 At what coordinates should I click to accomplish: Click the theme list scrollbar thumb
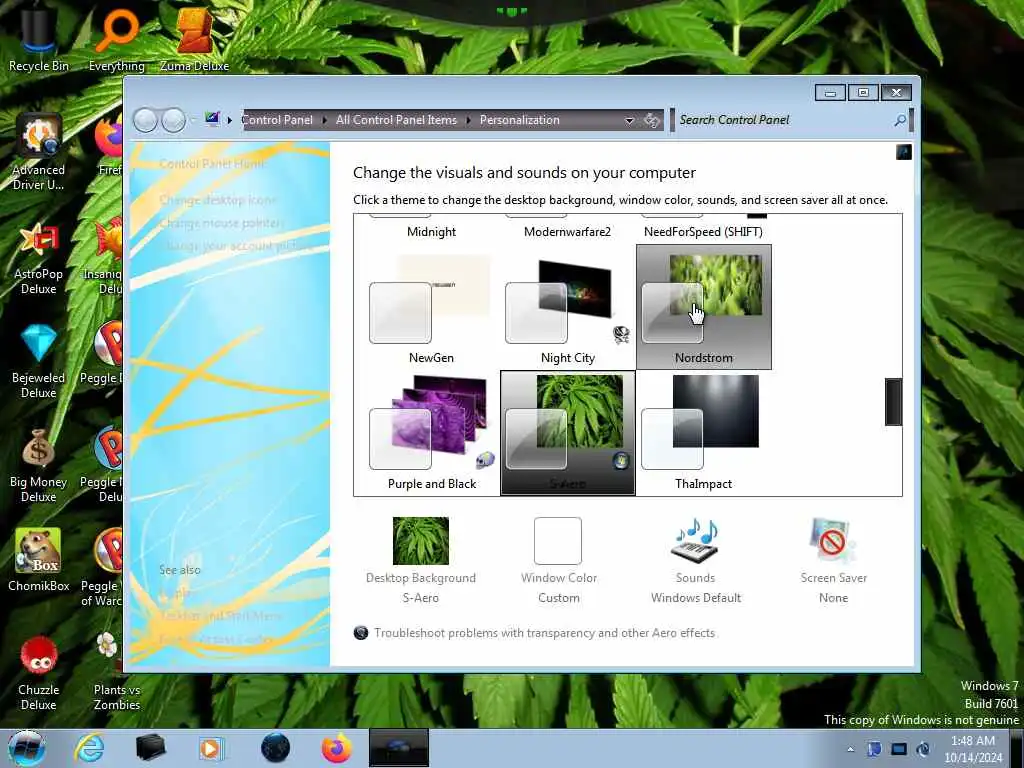point(893,402)
